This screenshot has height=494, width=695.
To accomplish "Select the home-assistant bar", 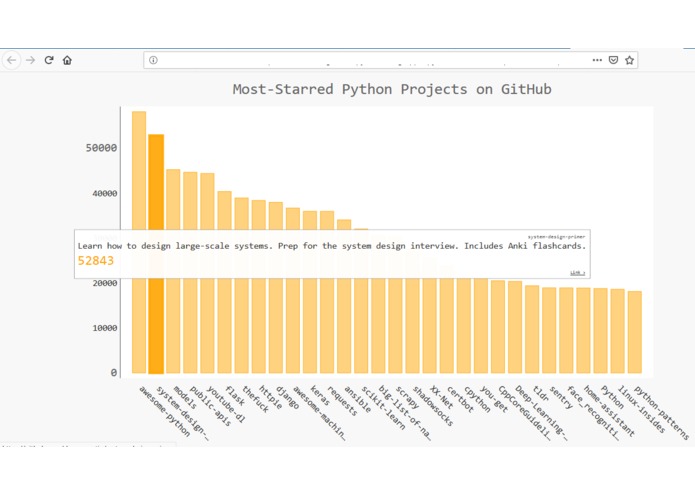I will tap(583, 331).
